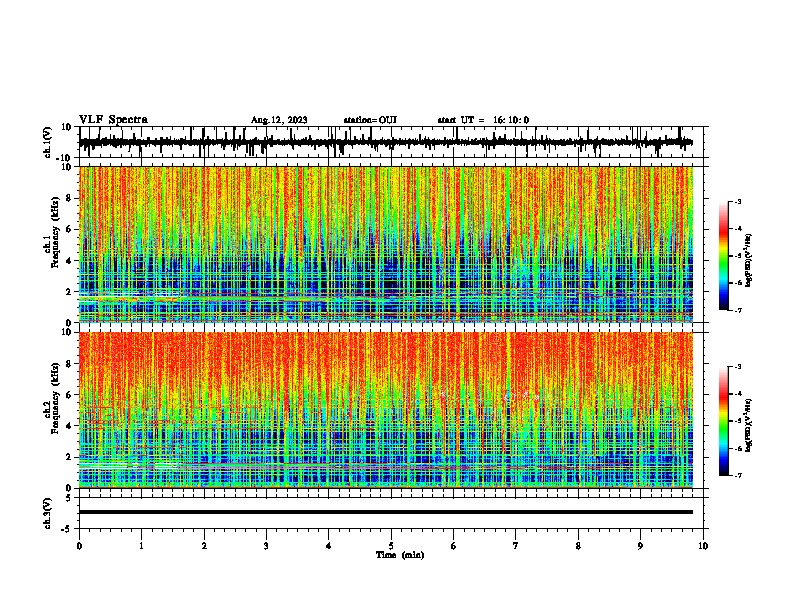
Task: Click the "start UT = 16:10:0" label
Action: (x=483, y=120)
